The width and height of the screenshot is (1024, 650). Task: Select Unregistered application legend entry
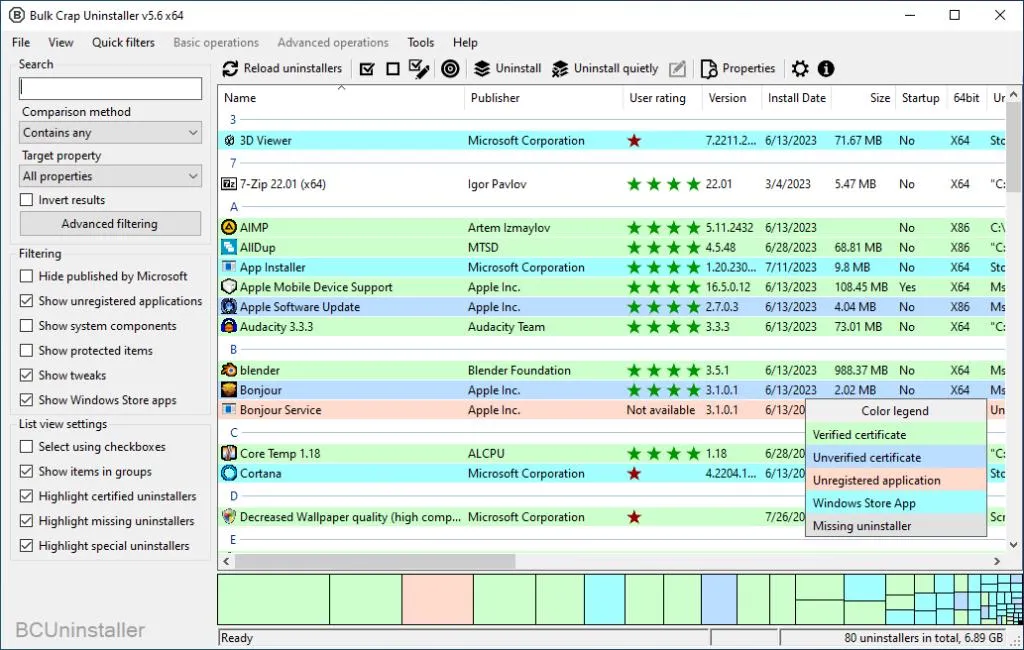click(x=895, y=480)
